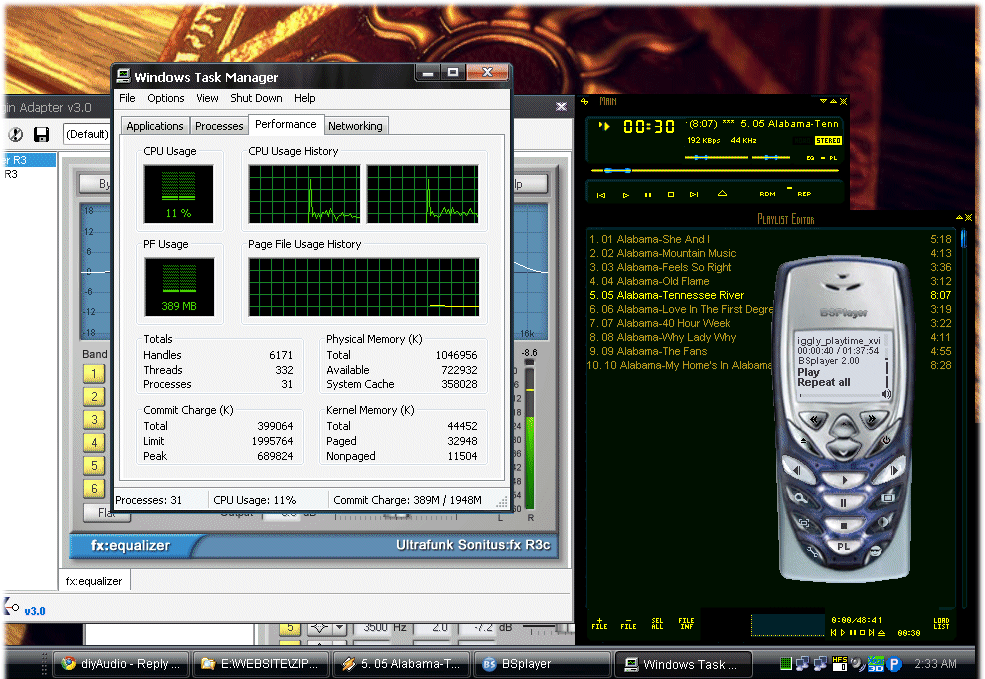
Task: Click the Xear 3D tray icon
Action: 876,663
